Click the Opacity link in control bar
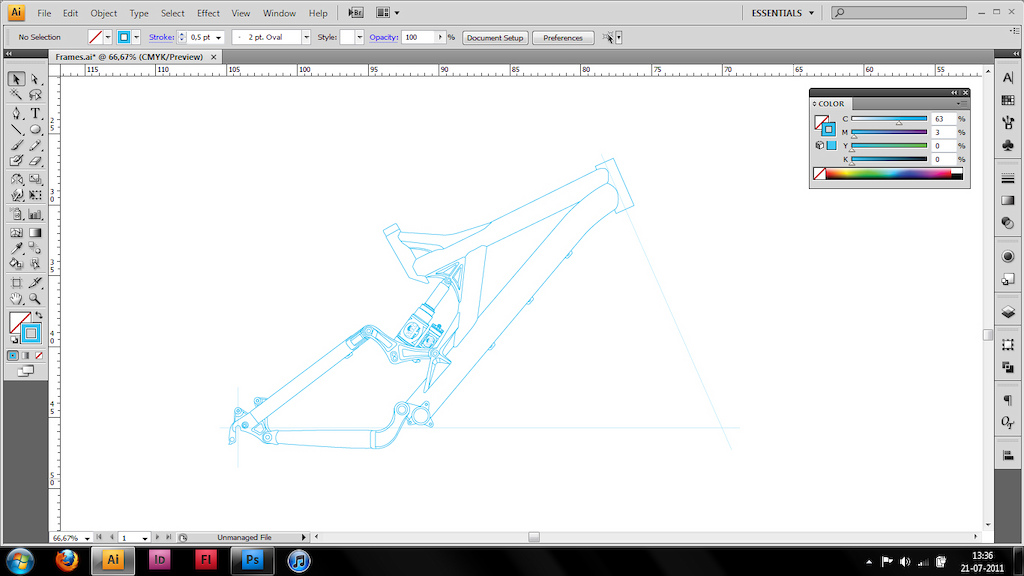Screen dimensions: 1024x576 coord(383,37)
